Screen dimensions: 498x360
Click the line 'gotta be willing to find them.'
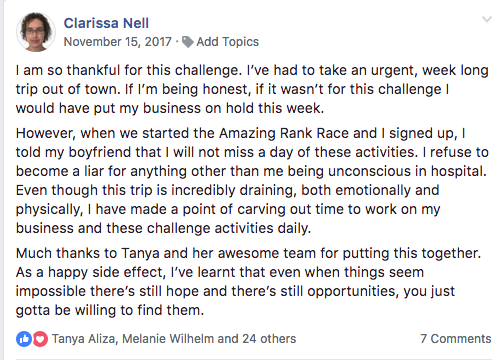[110, 310]
